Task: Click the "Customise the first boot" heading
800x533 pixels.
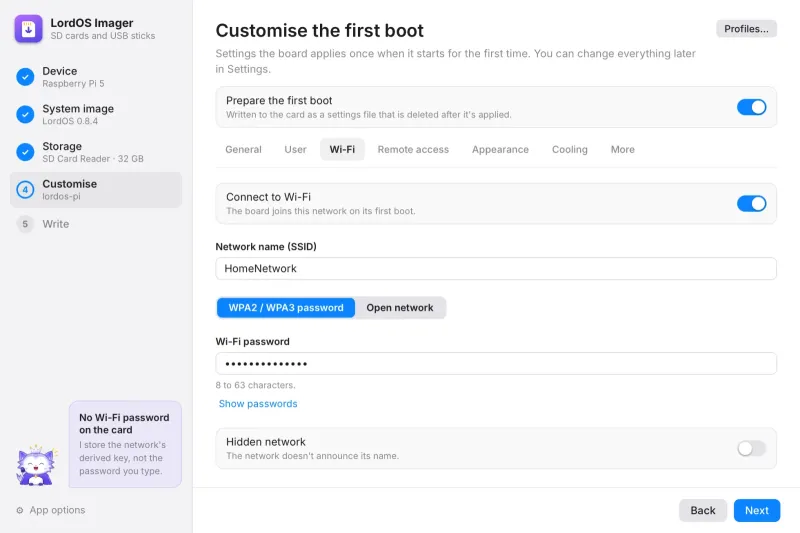Action: coord(319,31)
